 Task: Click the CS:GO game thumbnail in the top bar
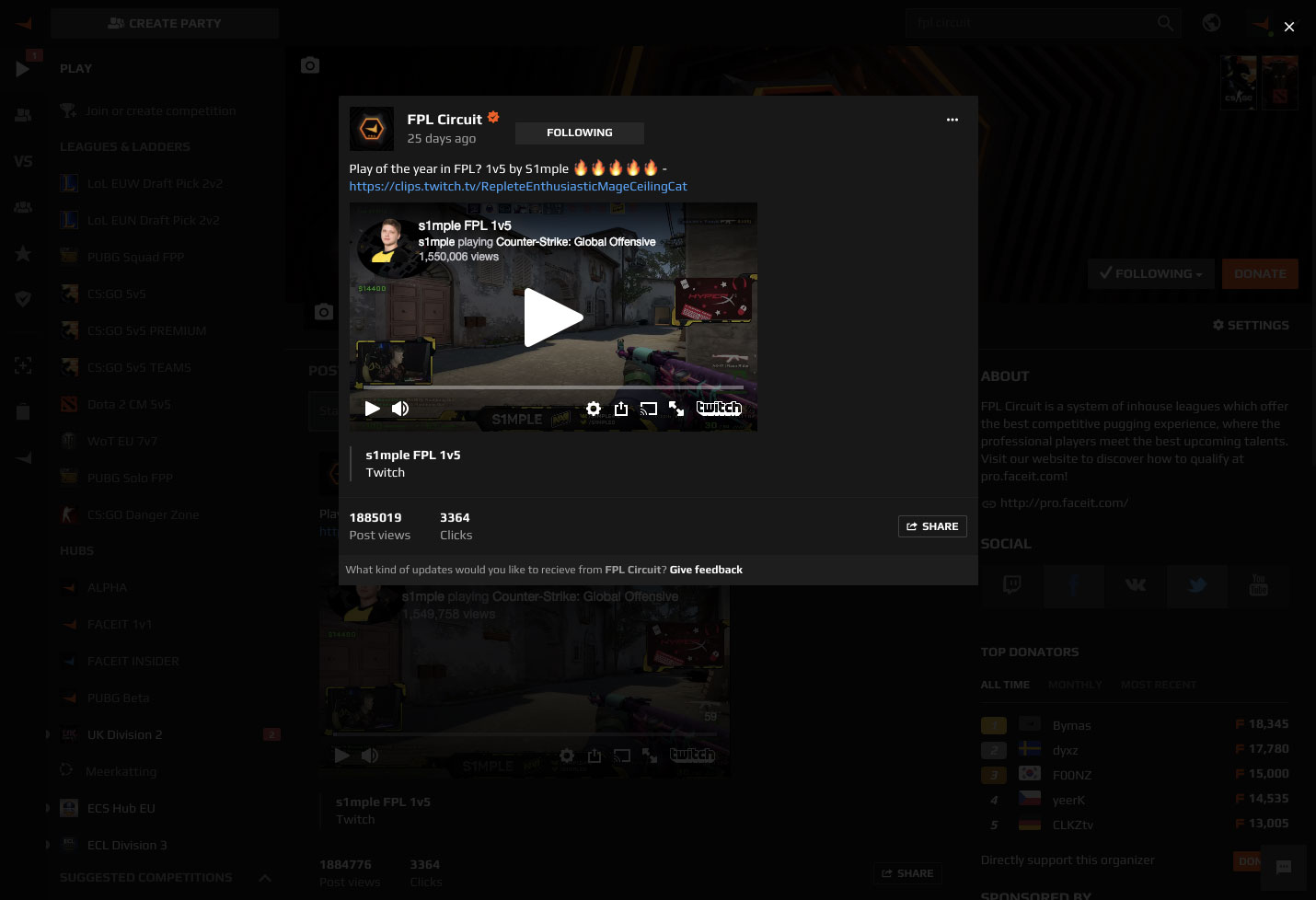[1239, 83]
